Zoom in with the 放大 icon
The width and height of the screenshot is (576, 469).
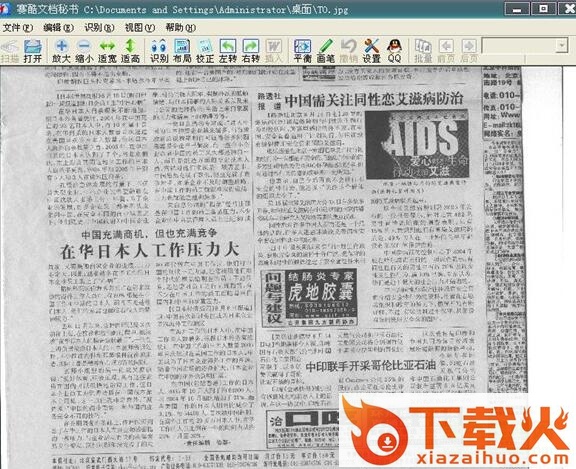click(61, 51)
